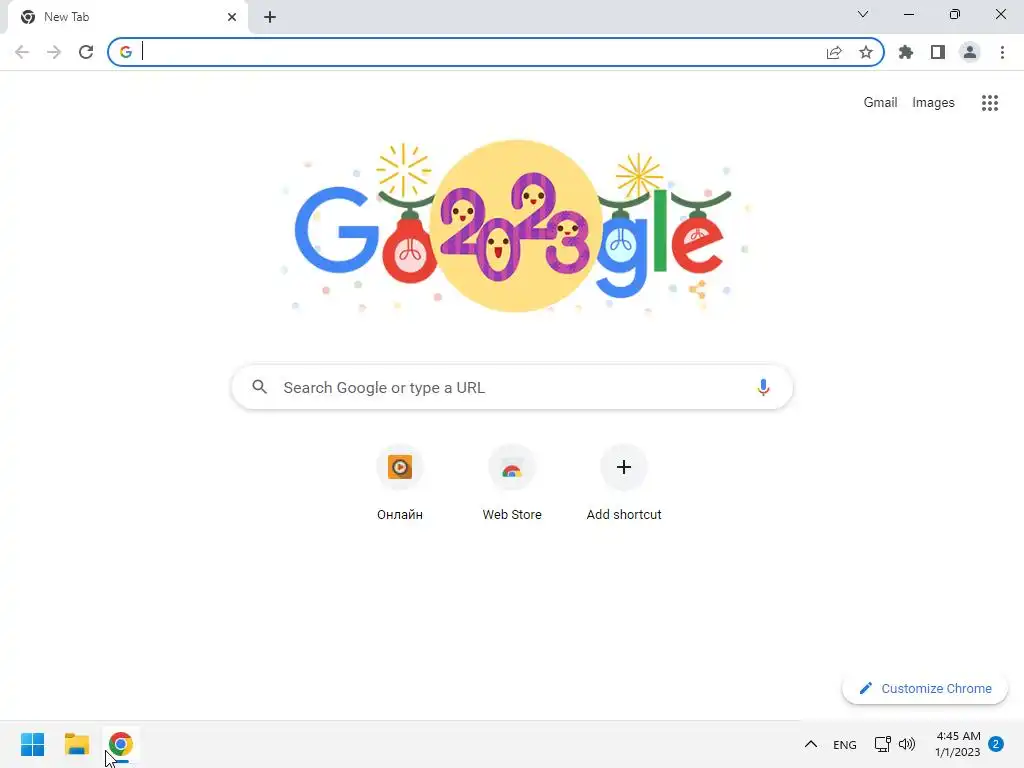Bookmark this tab with the star icon

(x=865, y=52)
